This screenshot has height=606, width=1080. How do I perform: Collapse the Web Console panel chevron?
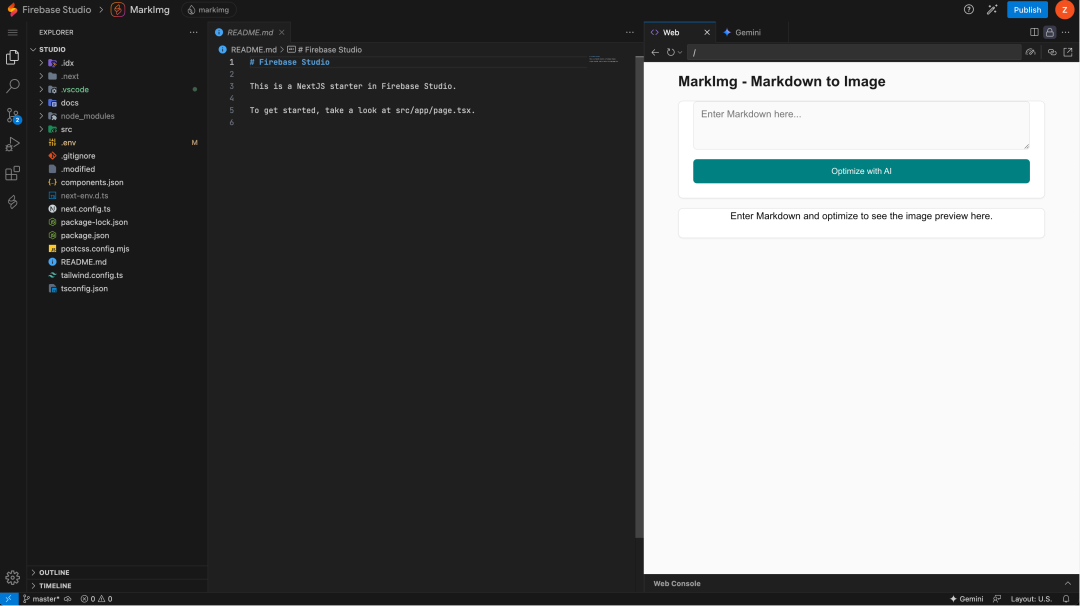1067,583
